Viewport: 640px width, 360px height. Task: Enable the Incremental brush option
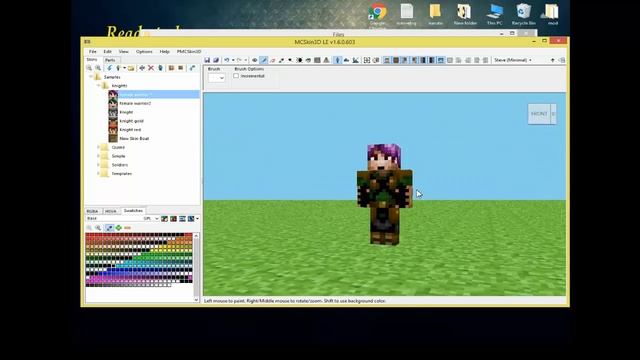236,76
